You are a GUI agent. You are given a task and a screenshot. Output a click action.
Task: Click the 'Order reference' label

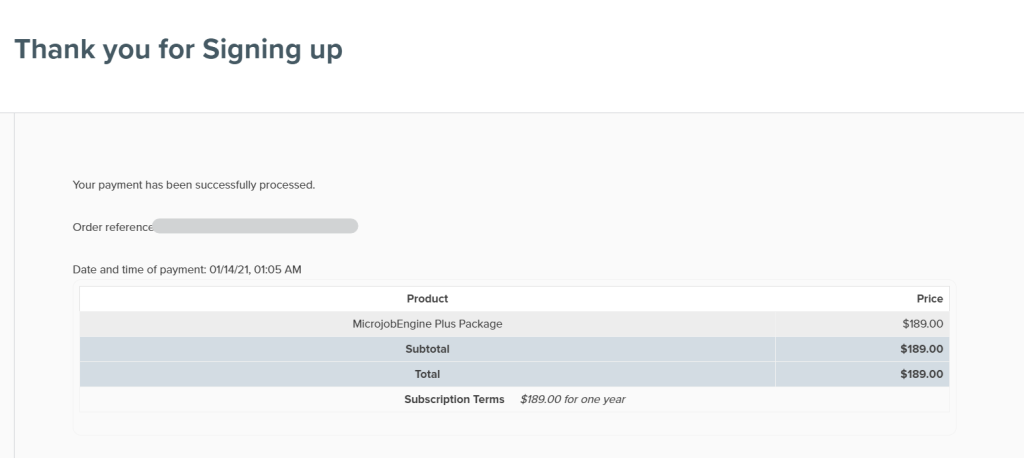click(x=112, y=227)
